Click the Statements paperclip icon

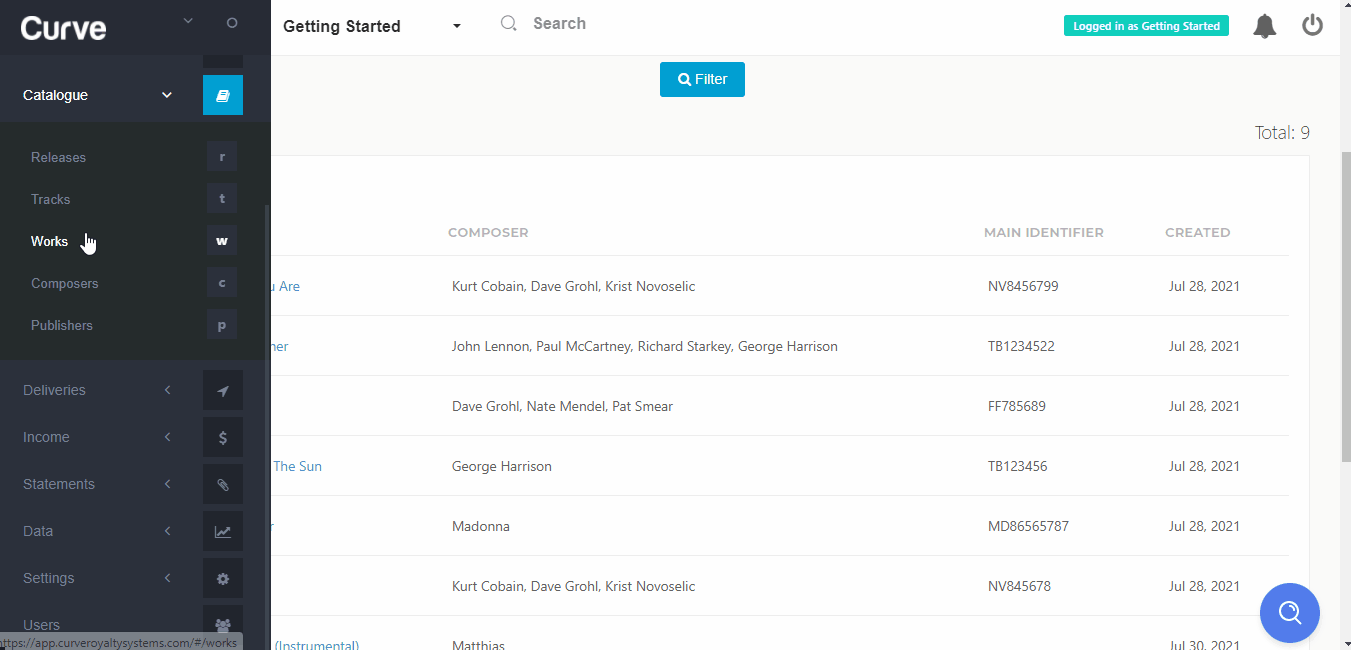[223, 484]
